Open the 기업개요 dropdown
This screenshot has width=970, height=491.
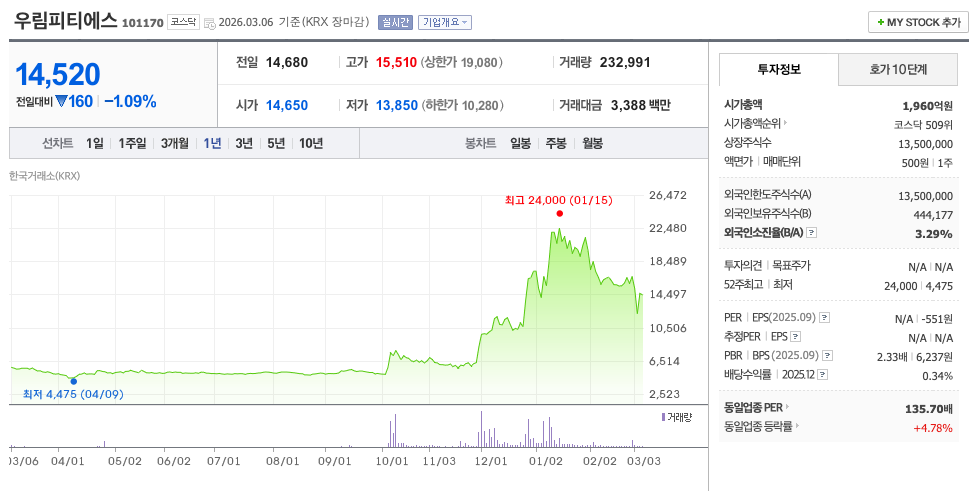[x=445, y=22]
